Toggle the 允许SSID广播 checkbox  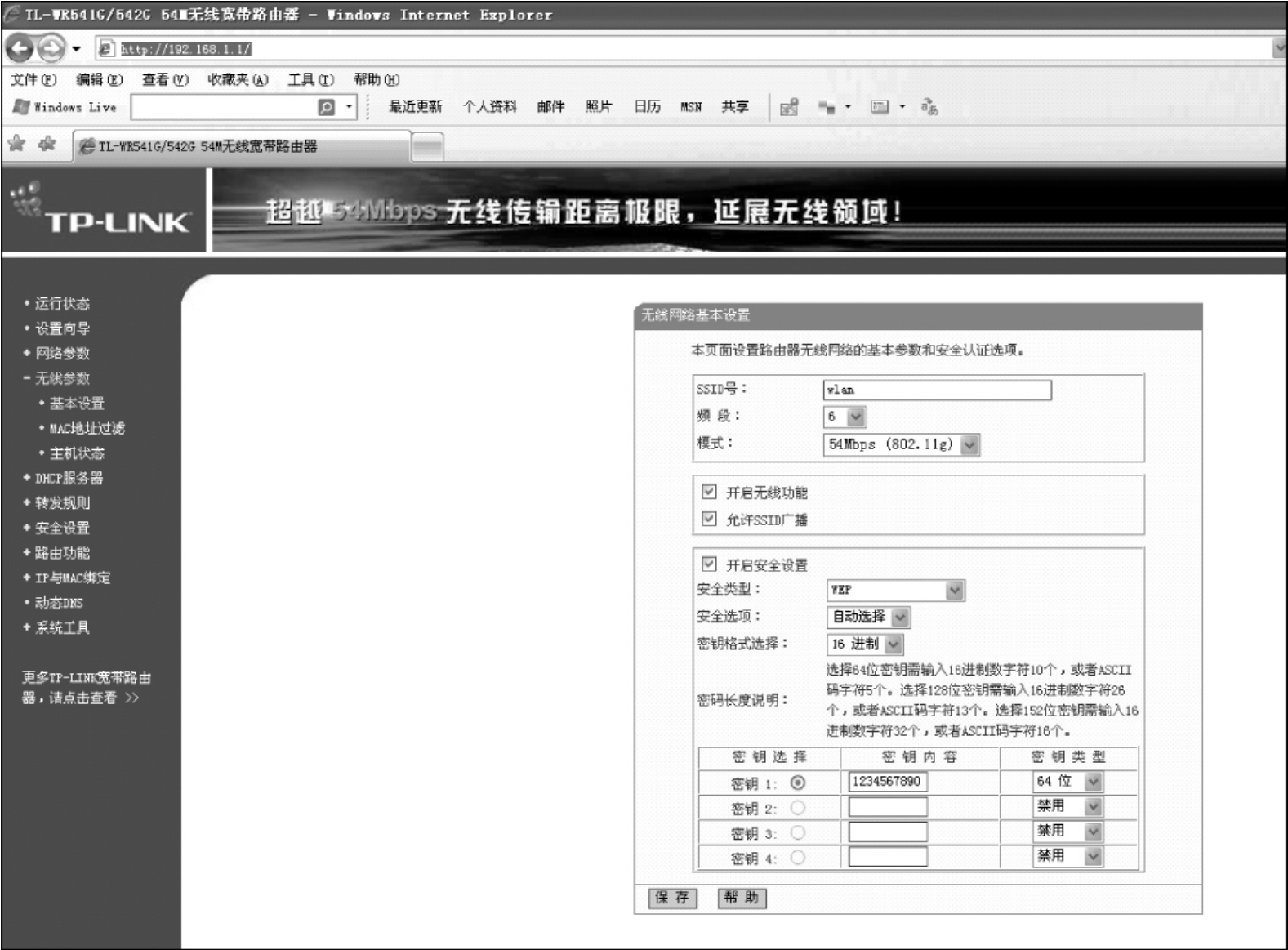tap(709, 519)
